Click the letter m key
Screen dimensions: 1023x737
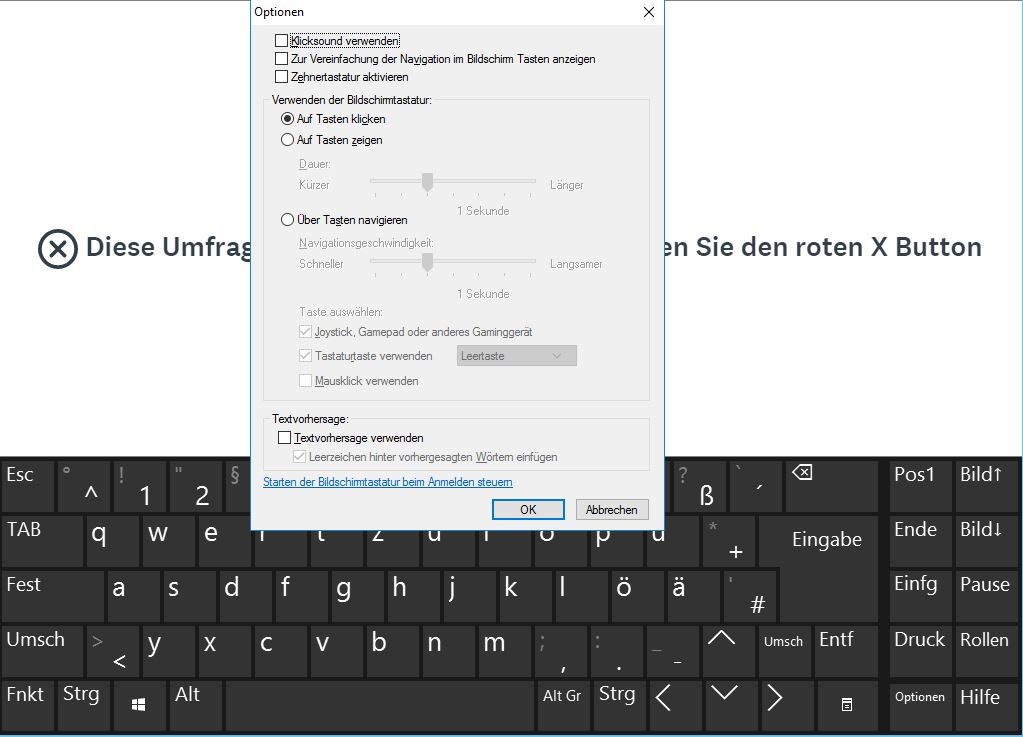click(506, 650)
